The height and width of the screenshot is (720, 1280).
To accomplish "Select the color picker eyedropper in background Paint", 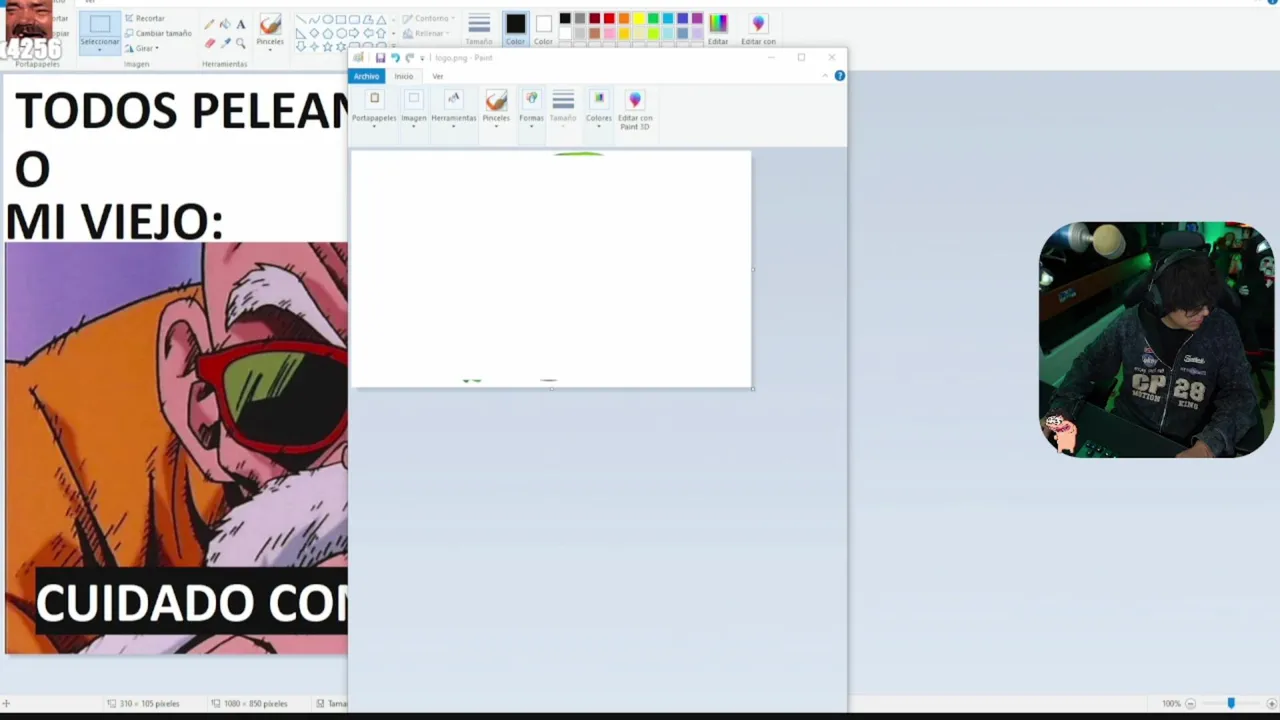I will [225, 43].
